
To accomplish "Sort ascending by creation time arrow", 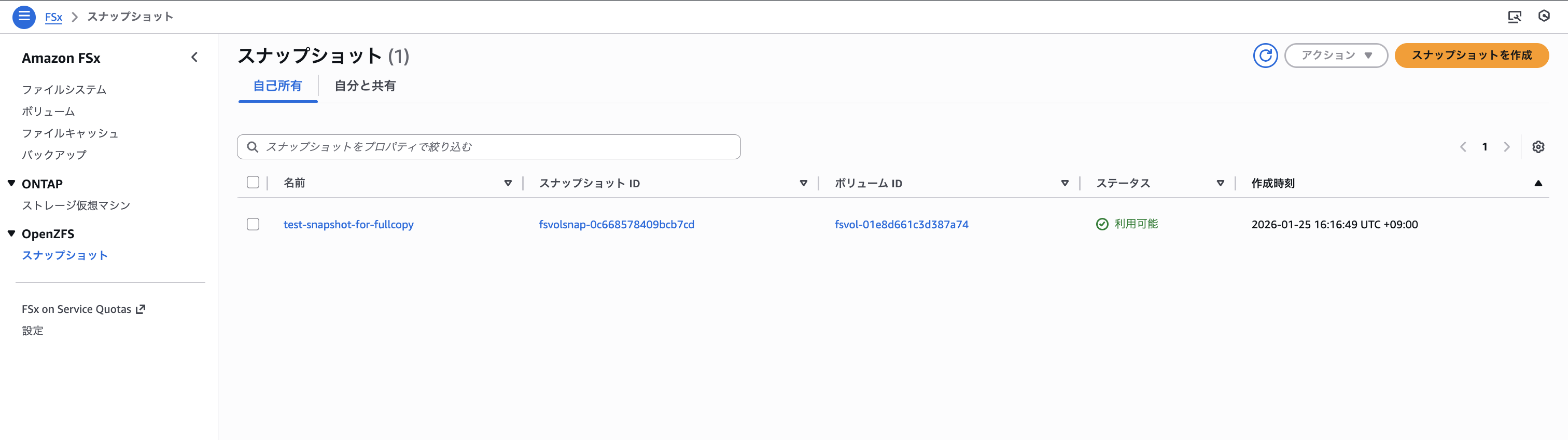I will (x=1538, y=184).
